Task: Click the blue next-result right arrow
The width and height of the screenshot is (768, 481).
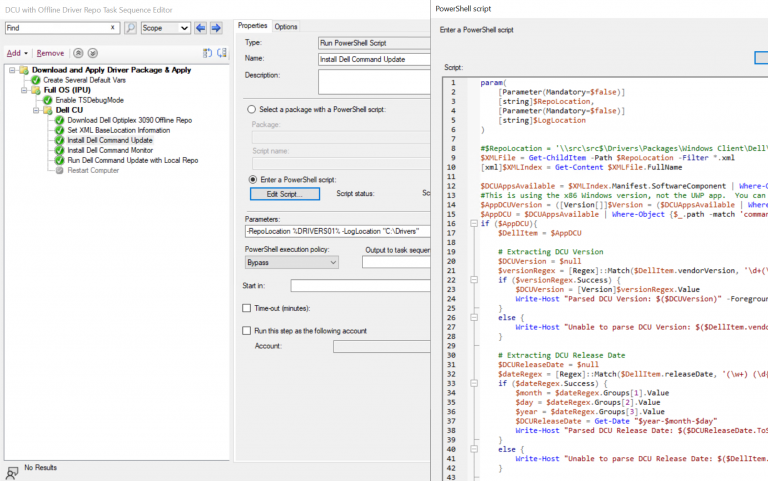Action: [217, 28]
